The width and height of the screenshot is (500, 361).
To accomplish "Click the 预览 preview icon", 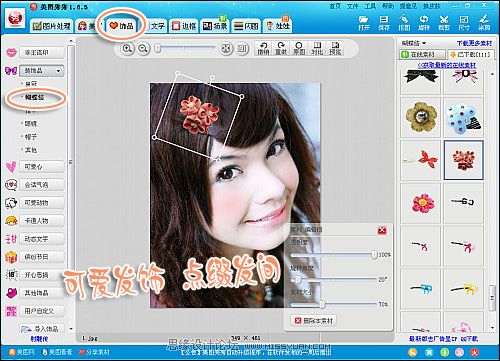I will [x=335, y=49].
